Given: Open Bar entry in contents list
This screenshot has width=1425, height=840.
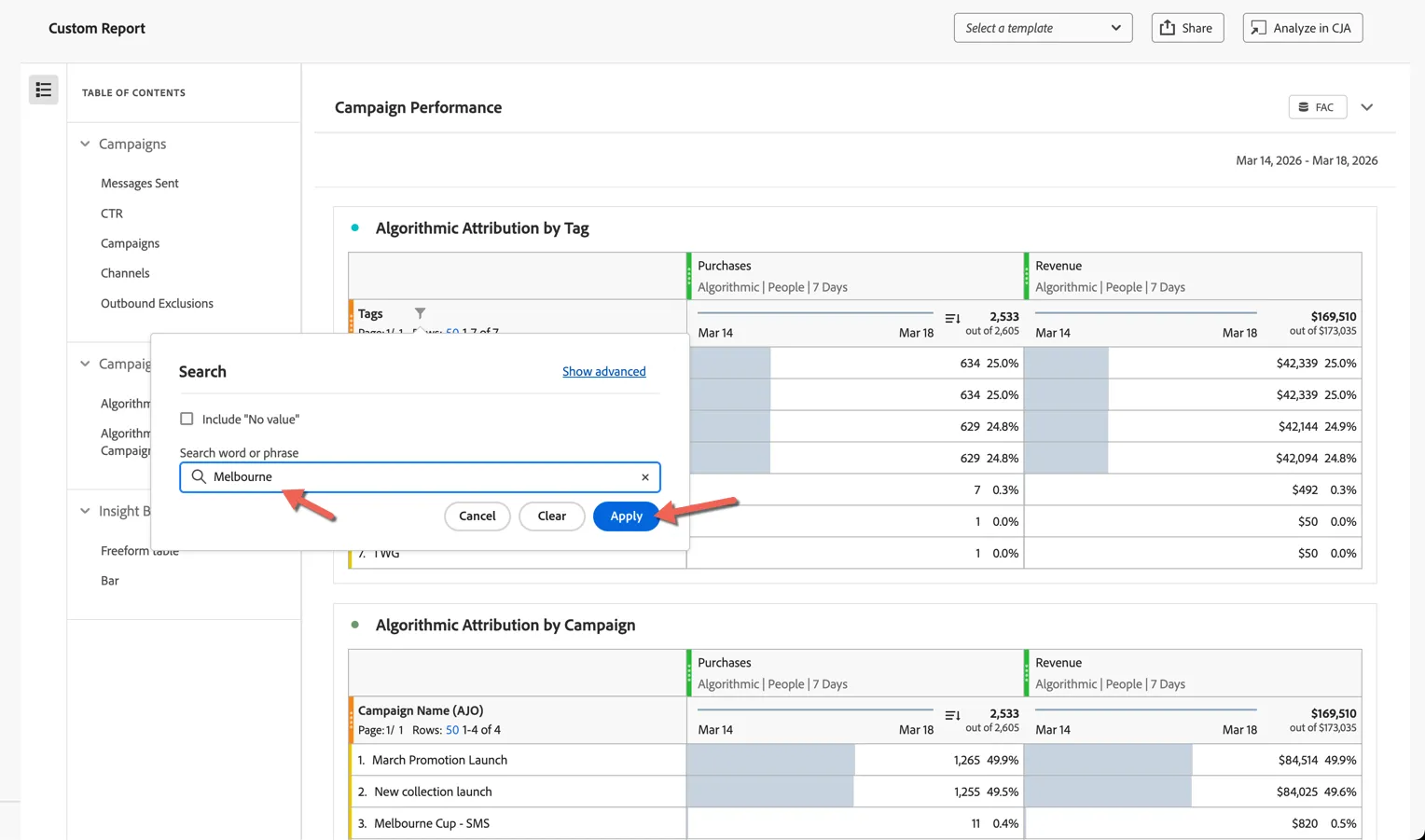Looking at the screenshot, I should (x=110, y=580).
